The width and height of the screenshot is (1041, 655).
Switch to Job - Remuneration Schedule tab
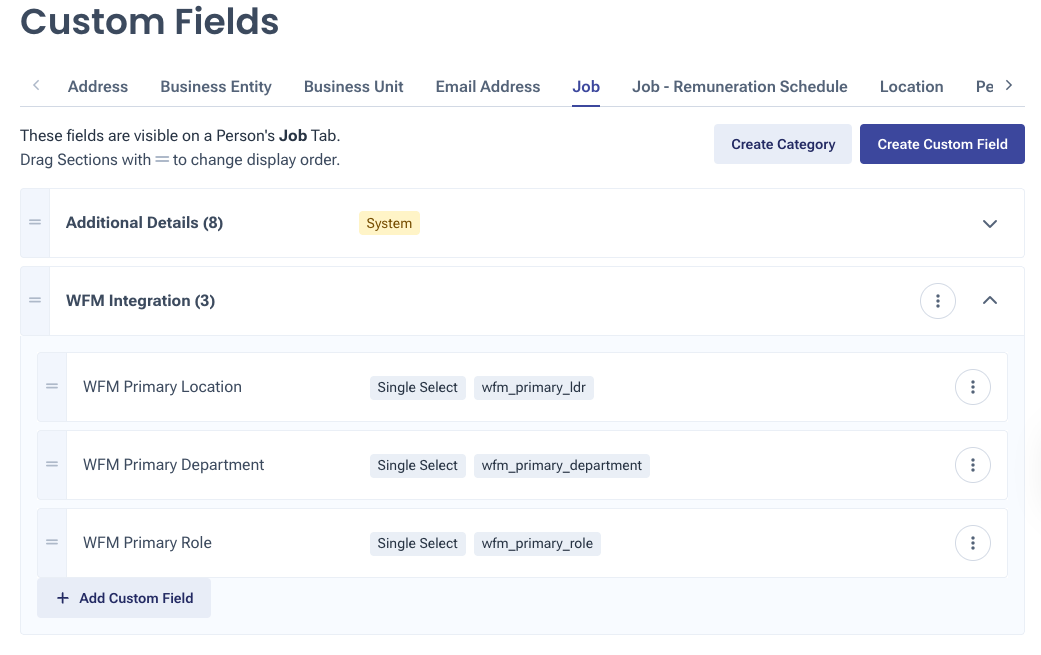pyautogui.click(x=739, y=87)
